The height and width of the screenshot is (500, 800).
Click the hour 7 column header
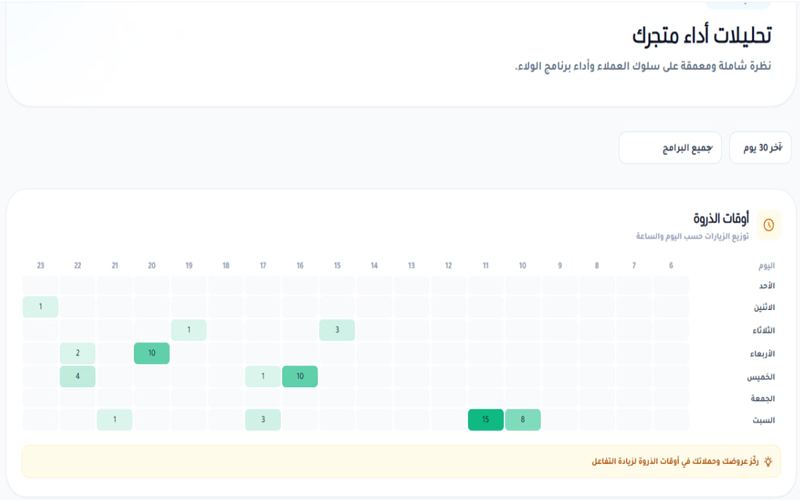(x=634, y=265)
